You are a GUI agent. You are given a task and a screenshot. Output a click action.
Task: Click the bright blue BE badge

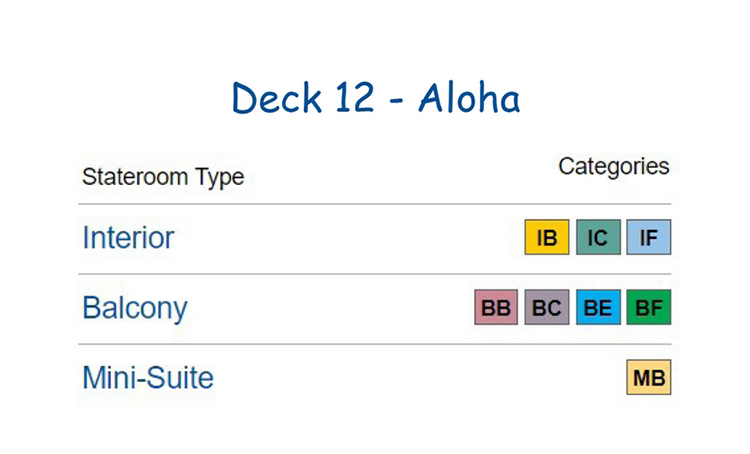(x=598, y=307)
